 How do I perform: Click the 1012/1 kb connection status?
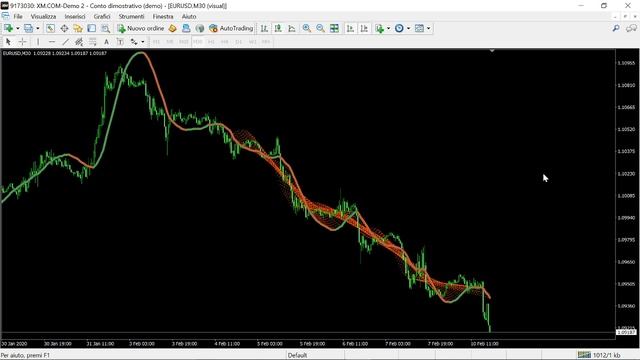coord(599,355)
